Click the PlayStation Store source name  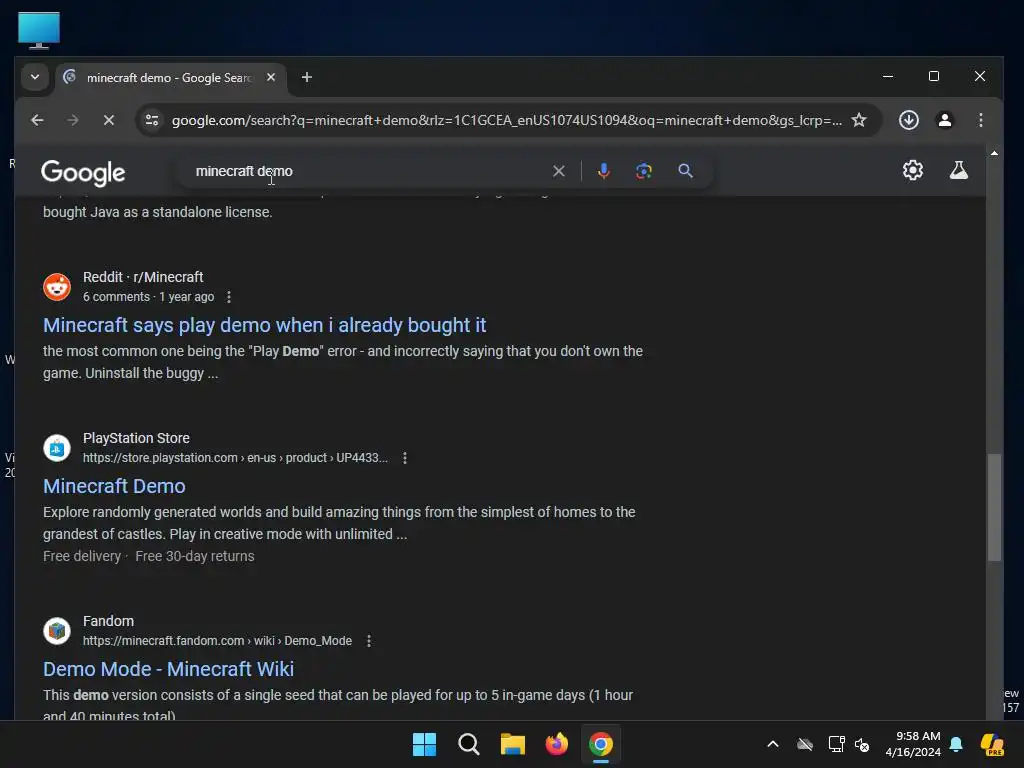coord(136,438)
